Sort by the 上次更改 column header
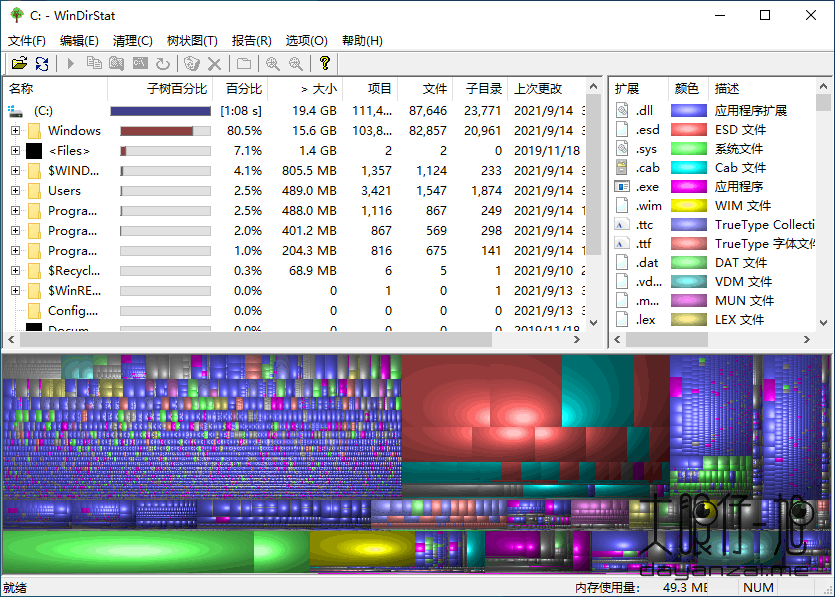Image resolution: width=835 pixels, height=597 pixels. [x=547, y=89]
